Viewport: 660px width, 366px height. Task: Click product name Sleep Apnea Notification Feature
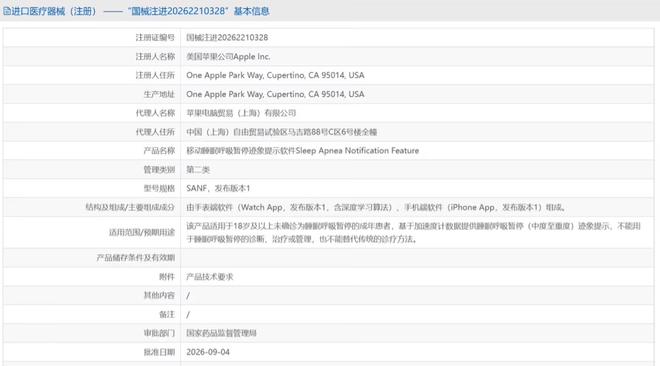click(x=303, y=151)
